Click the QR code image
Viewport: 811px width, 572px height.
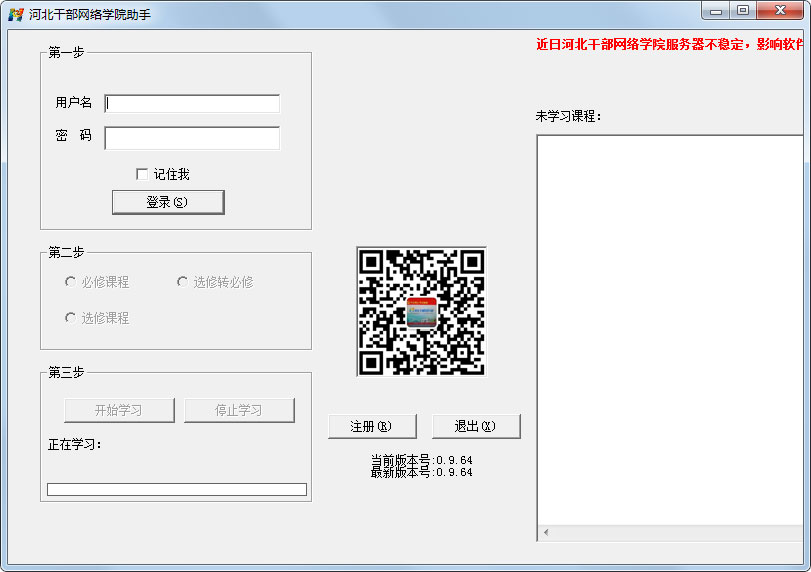pyautogui.click(x=422, y=311)
